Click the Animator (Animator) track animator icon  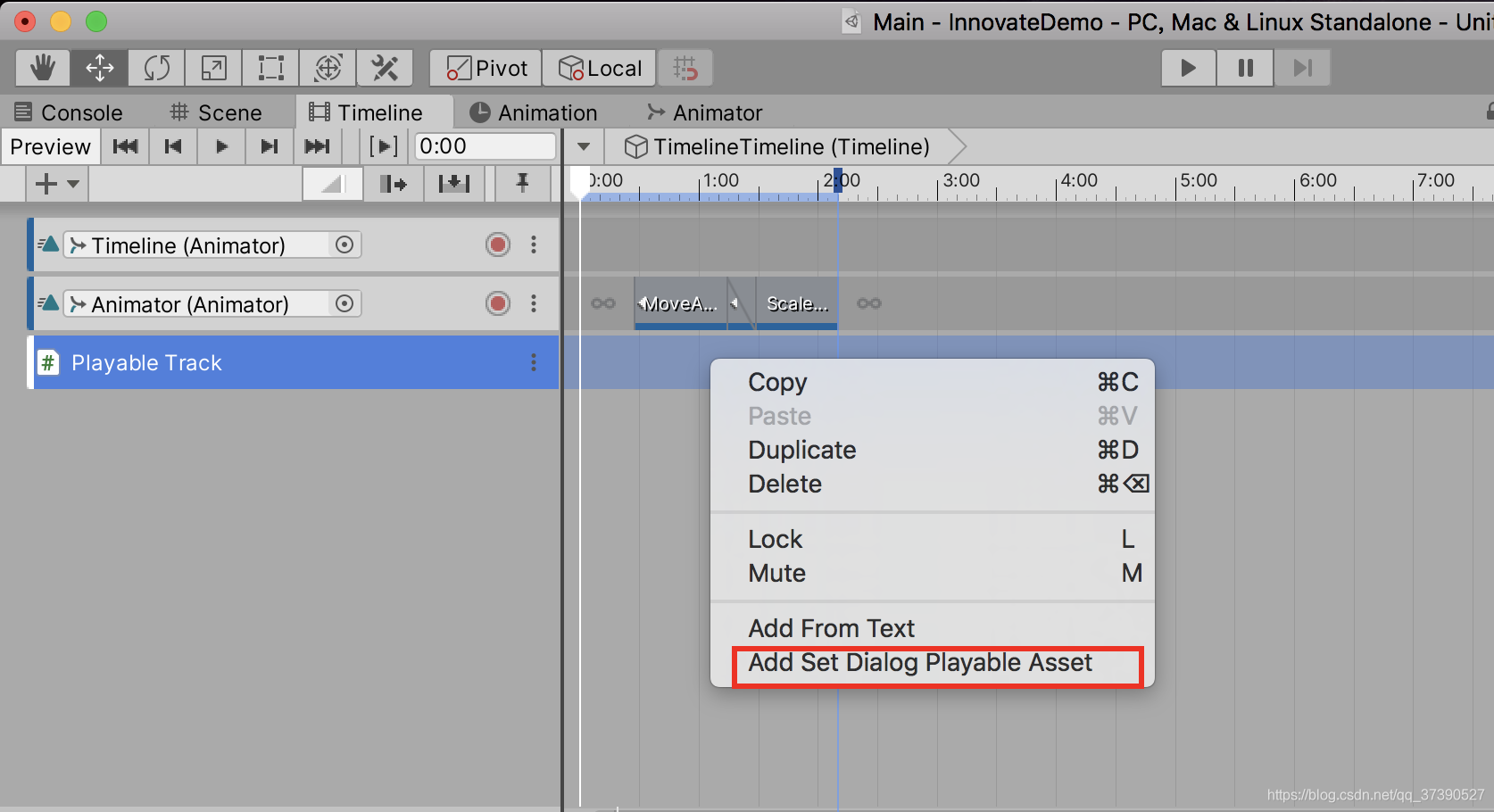tap(49, 303)
